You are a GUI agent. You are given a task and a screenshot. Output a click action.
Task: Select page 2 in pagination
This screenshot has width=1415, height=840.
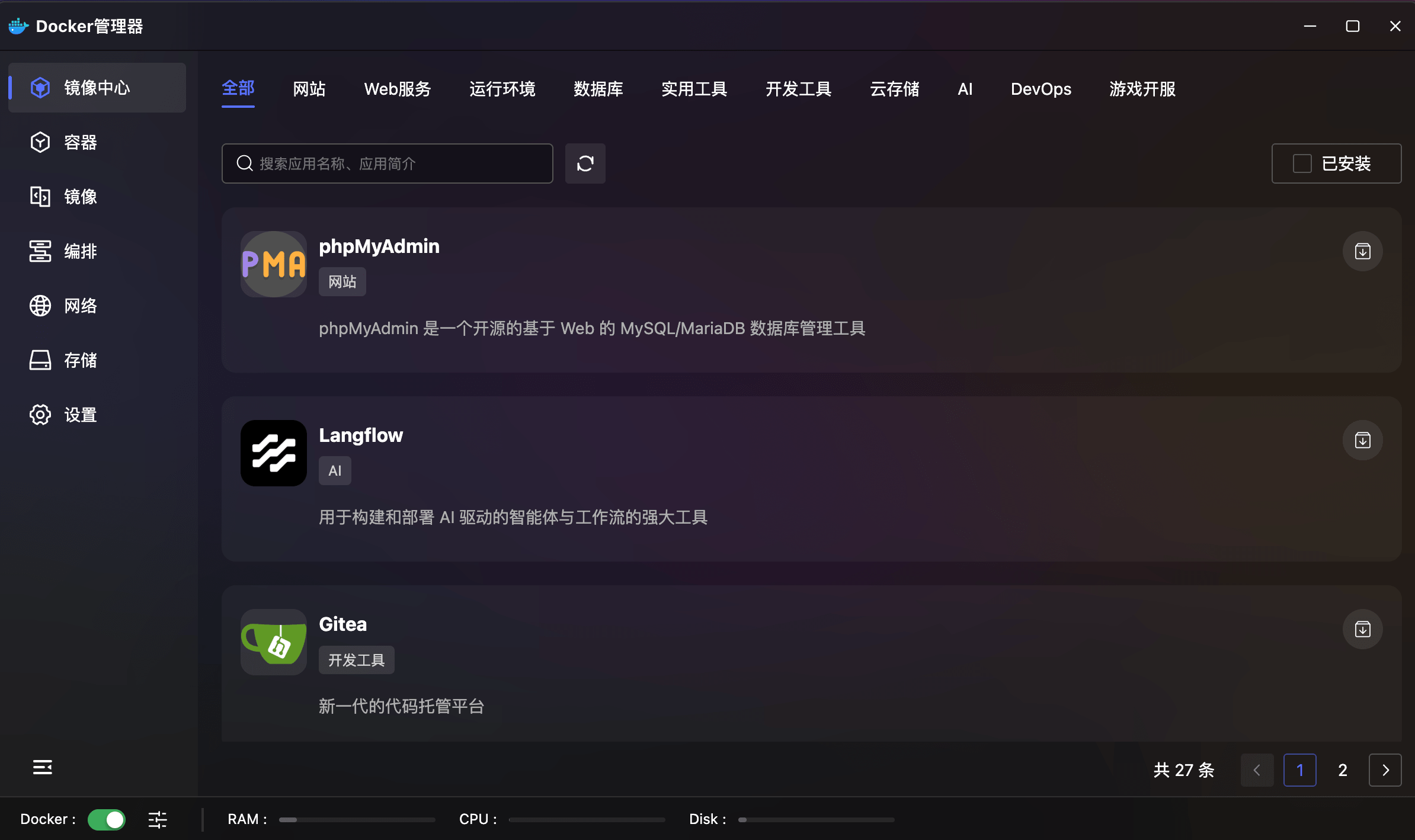tap(1342, 770)
